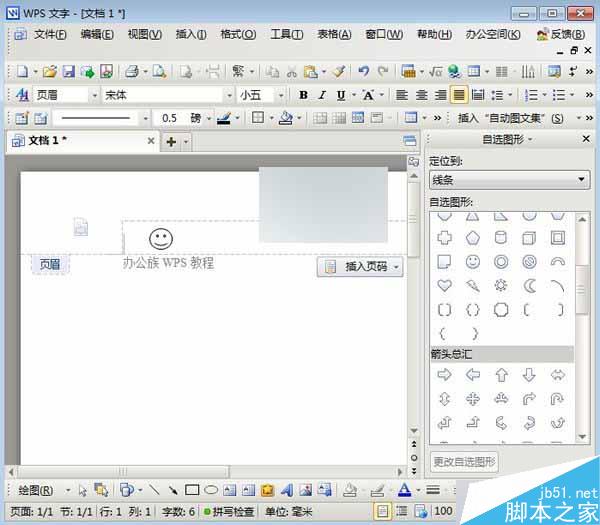
Task: Open the 格式(O) menu
Action: 238,34
